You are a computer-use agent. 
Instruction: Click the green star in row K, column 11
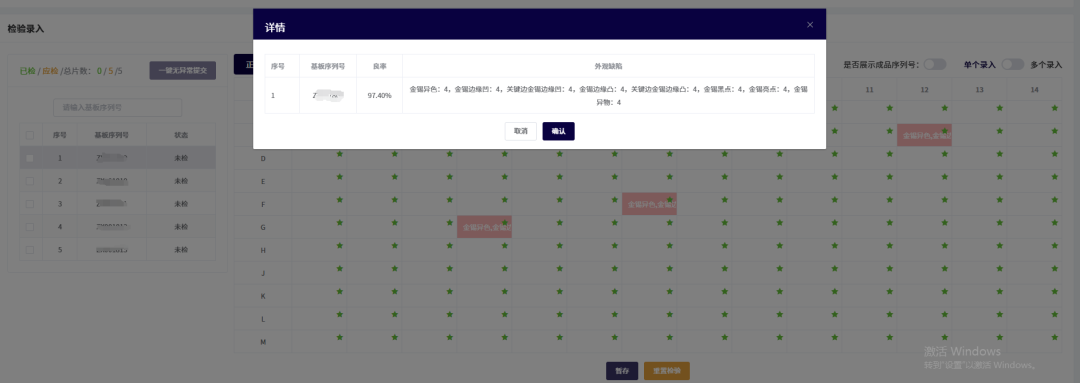pos(889,291)
